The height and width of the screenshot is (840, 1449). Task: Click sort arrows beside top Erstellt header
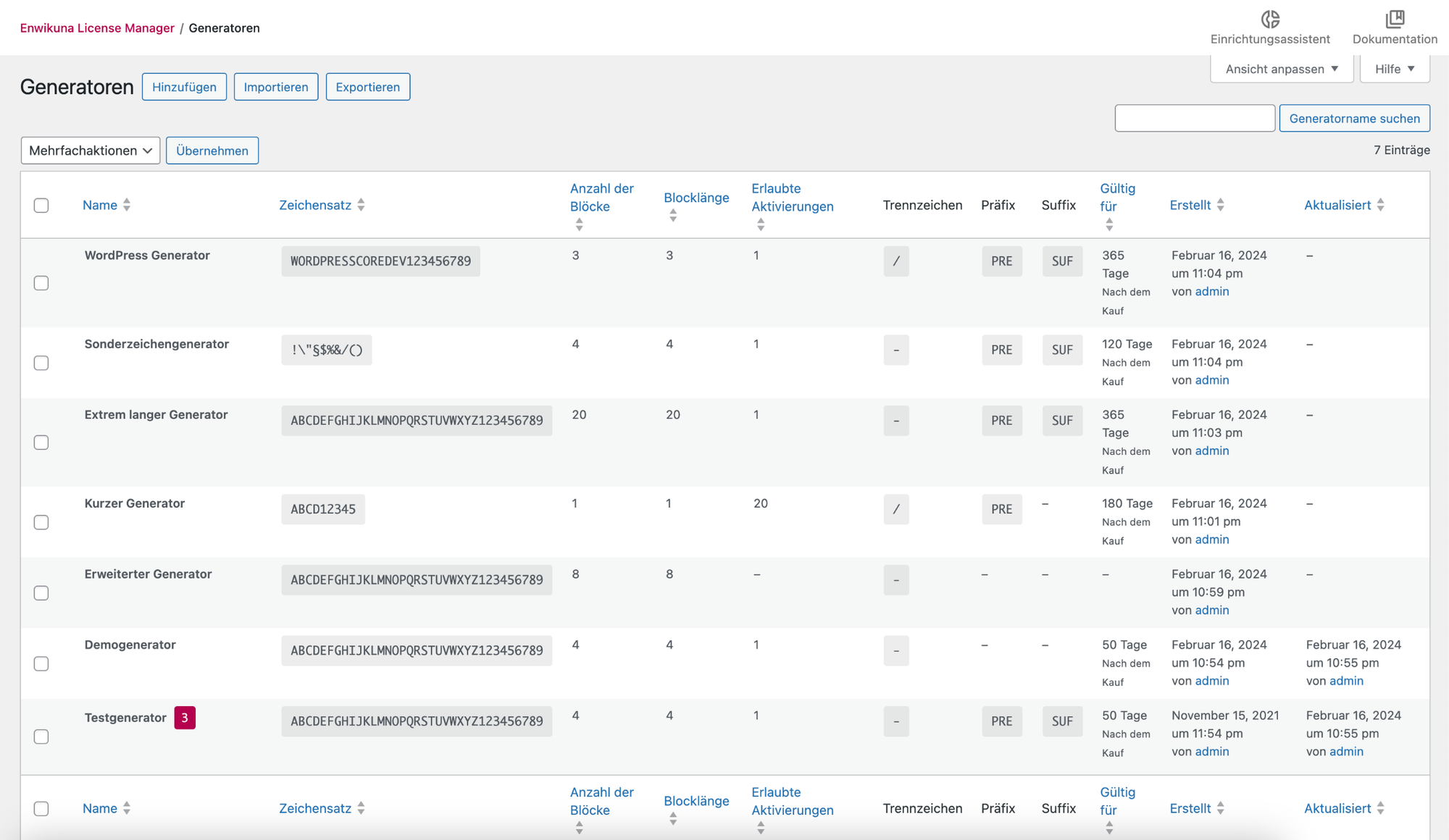[1221, 205]
